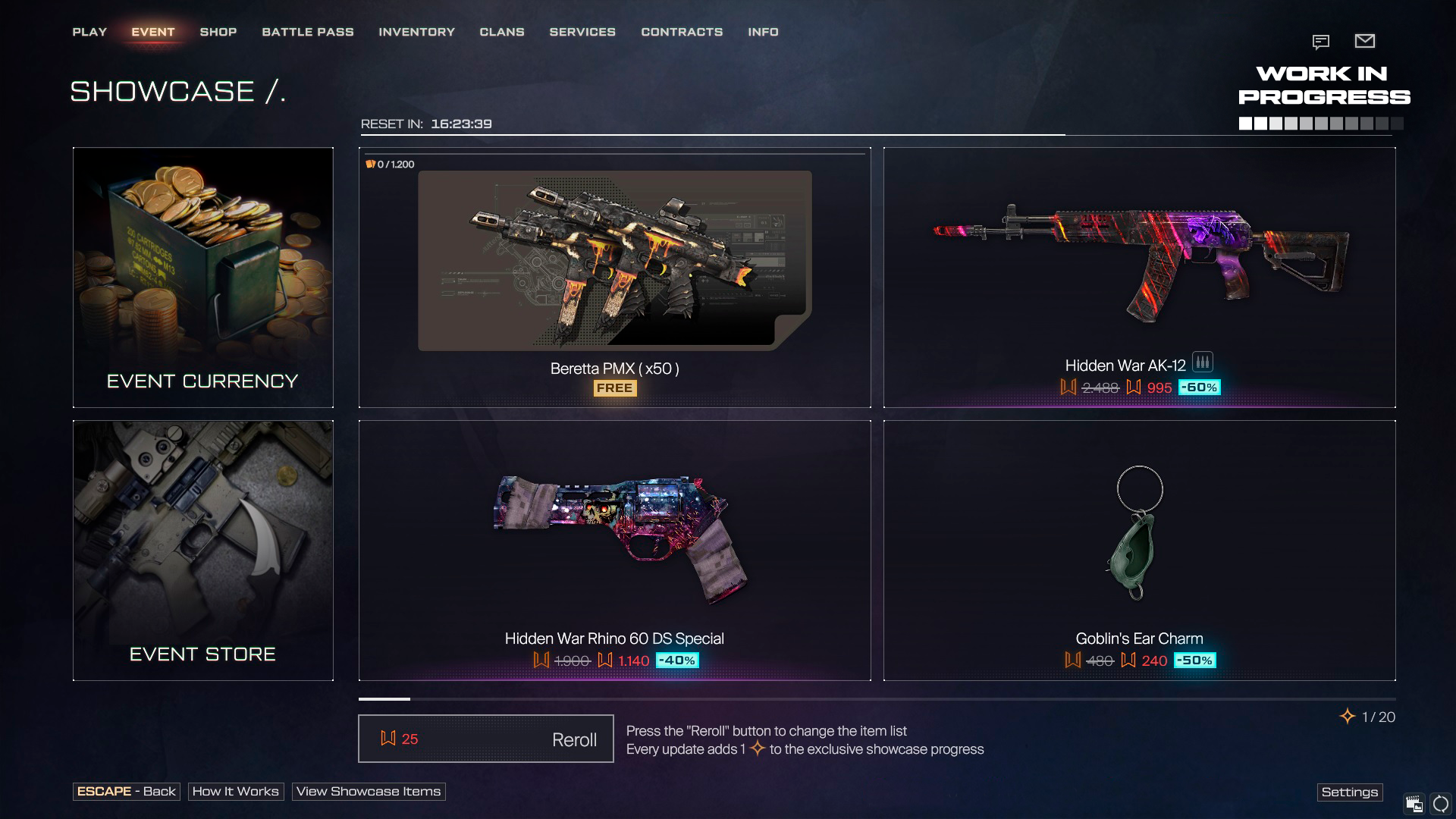Click the credit icon next to 25 in Reroll
Viewport: 1456px width, 819px height.
tap(388, 738)
